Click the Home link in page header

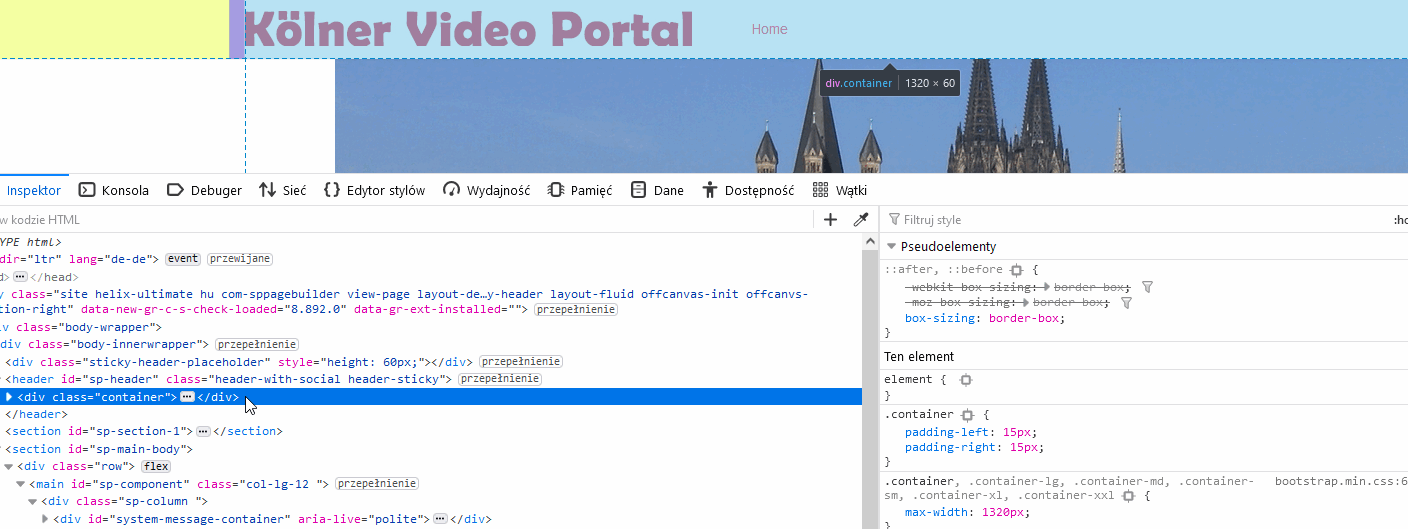(x=769, y=29)
